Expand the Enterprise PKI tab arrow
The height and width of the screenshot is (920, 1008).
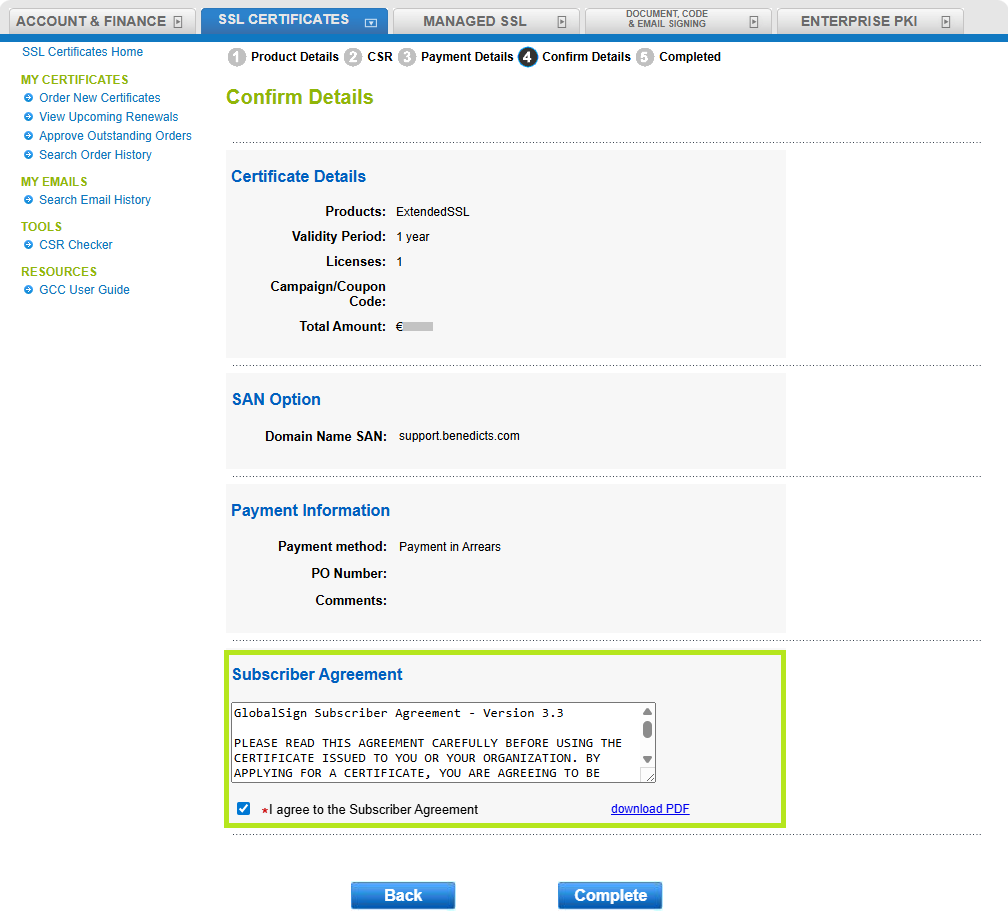pyautogui.click(x=945, y=22)
